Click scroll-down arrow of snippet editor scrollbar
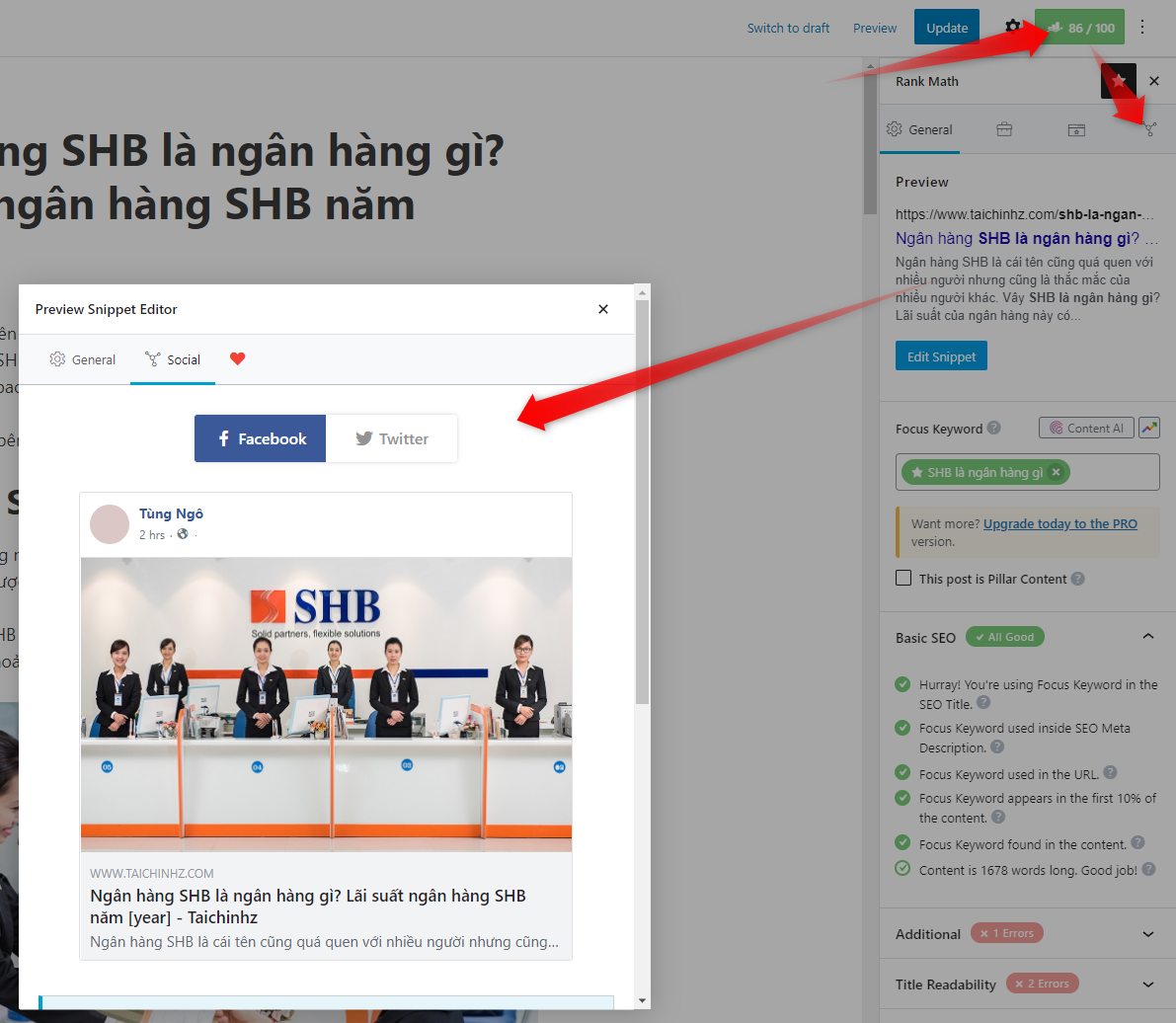Screen dimensions: 1176x1023 [642, 1000]
